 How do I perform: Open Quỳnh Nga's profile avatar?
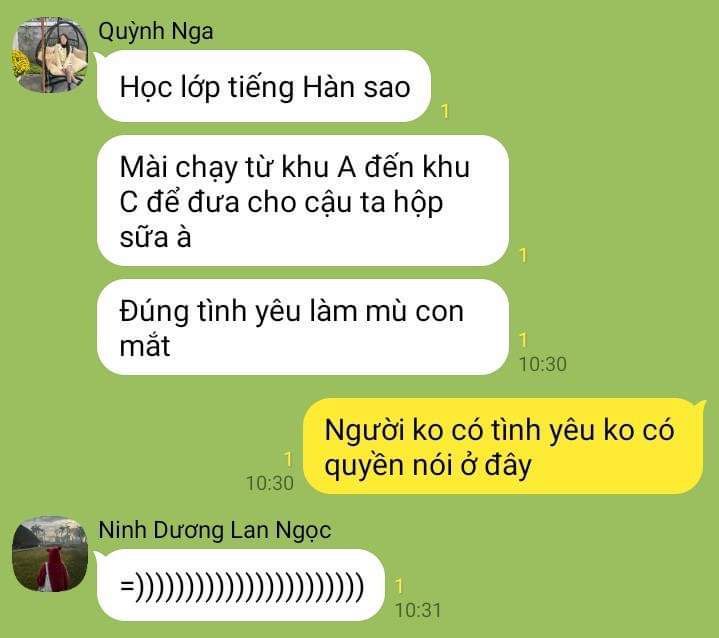pos(50,55)
